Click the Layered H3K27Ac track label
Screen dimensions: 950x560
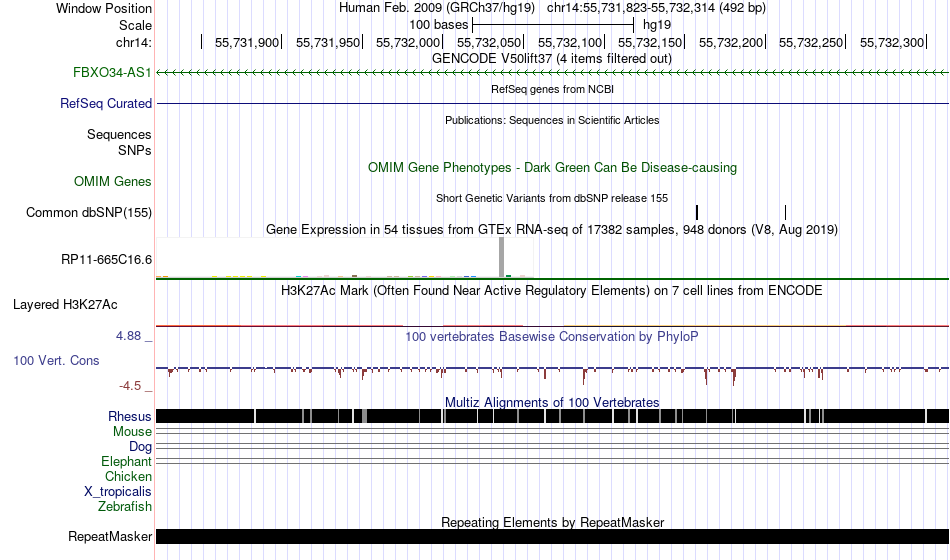pos(65,304)
